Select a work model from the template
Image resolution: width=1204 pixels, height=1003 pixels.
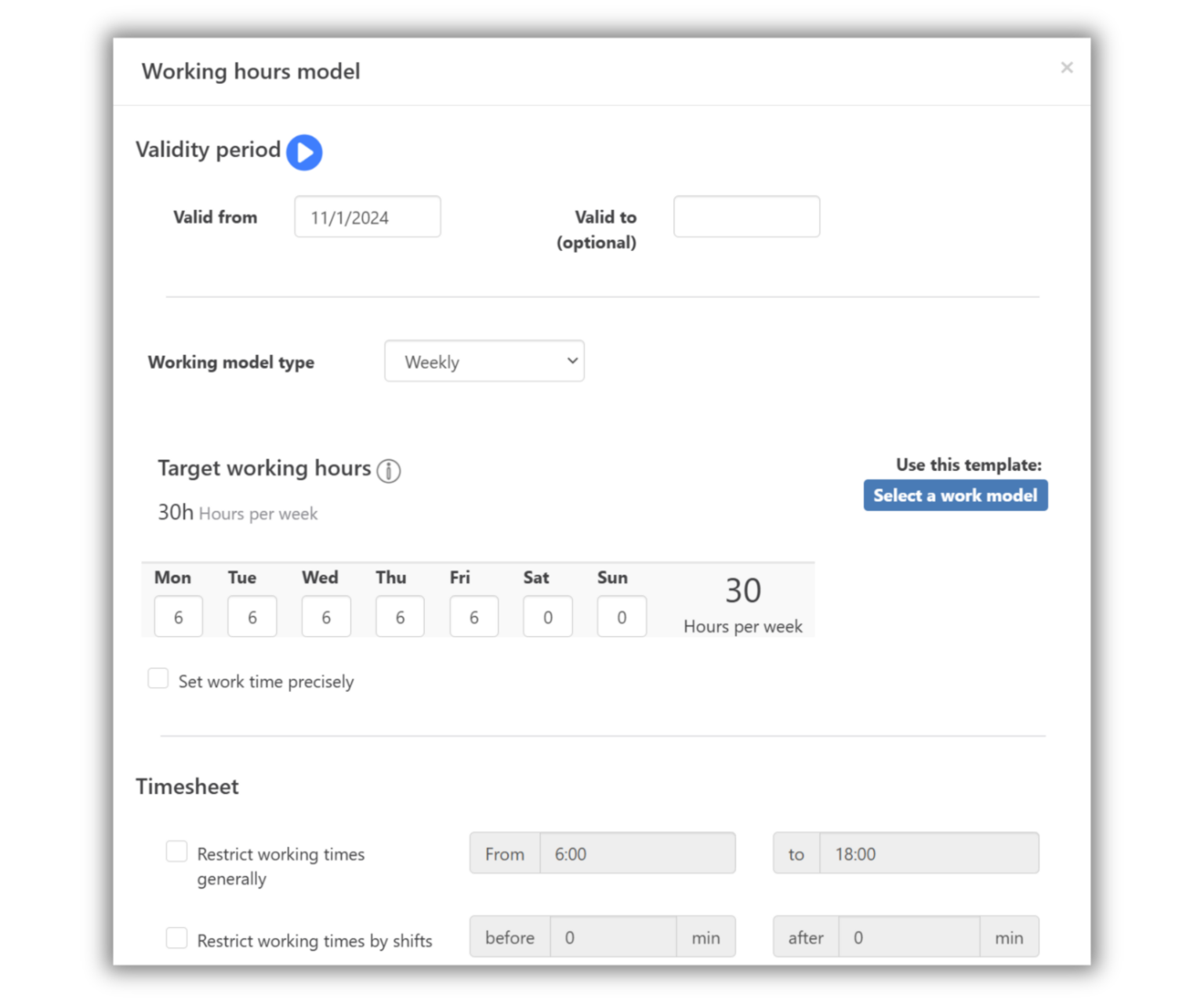955,494
